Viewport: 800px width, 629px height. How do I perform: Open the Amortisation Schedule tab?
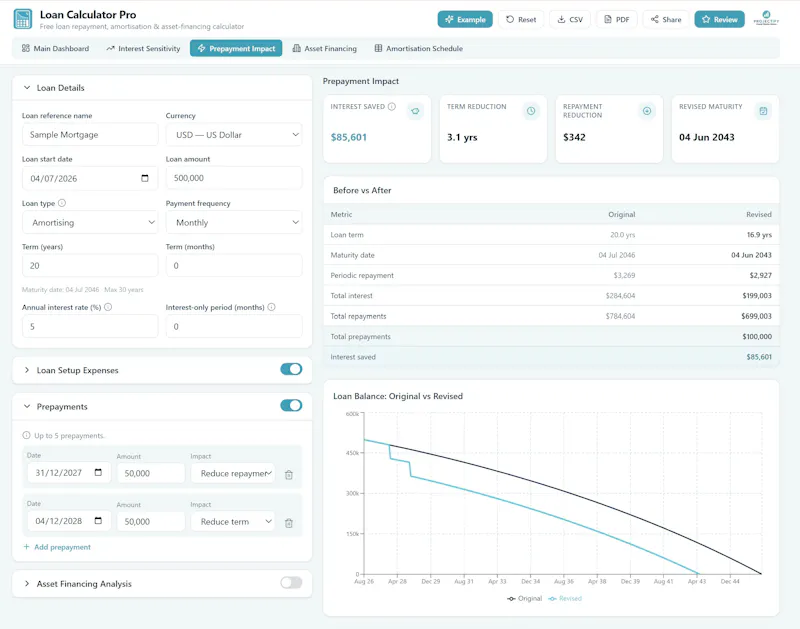coord(418,48)
